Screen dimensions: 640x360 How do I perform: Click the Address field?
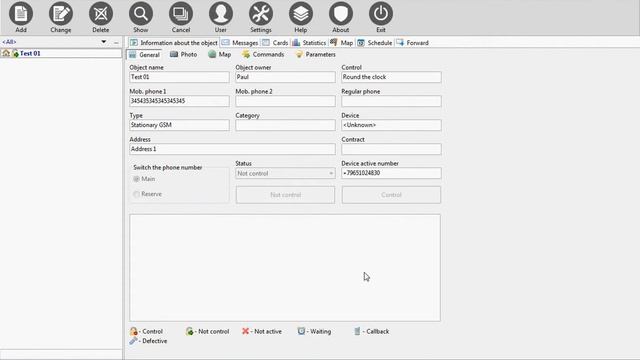232,149
